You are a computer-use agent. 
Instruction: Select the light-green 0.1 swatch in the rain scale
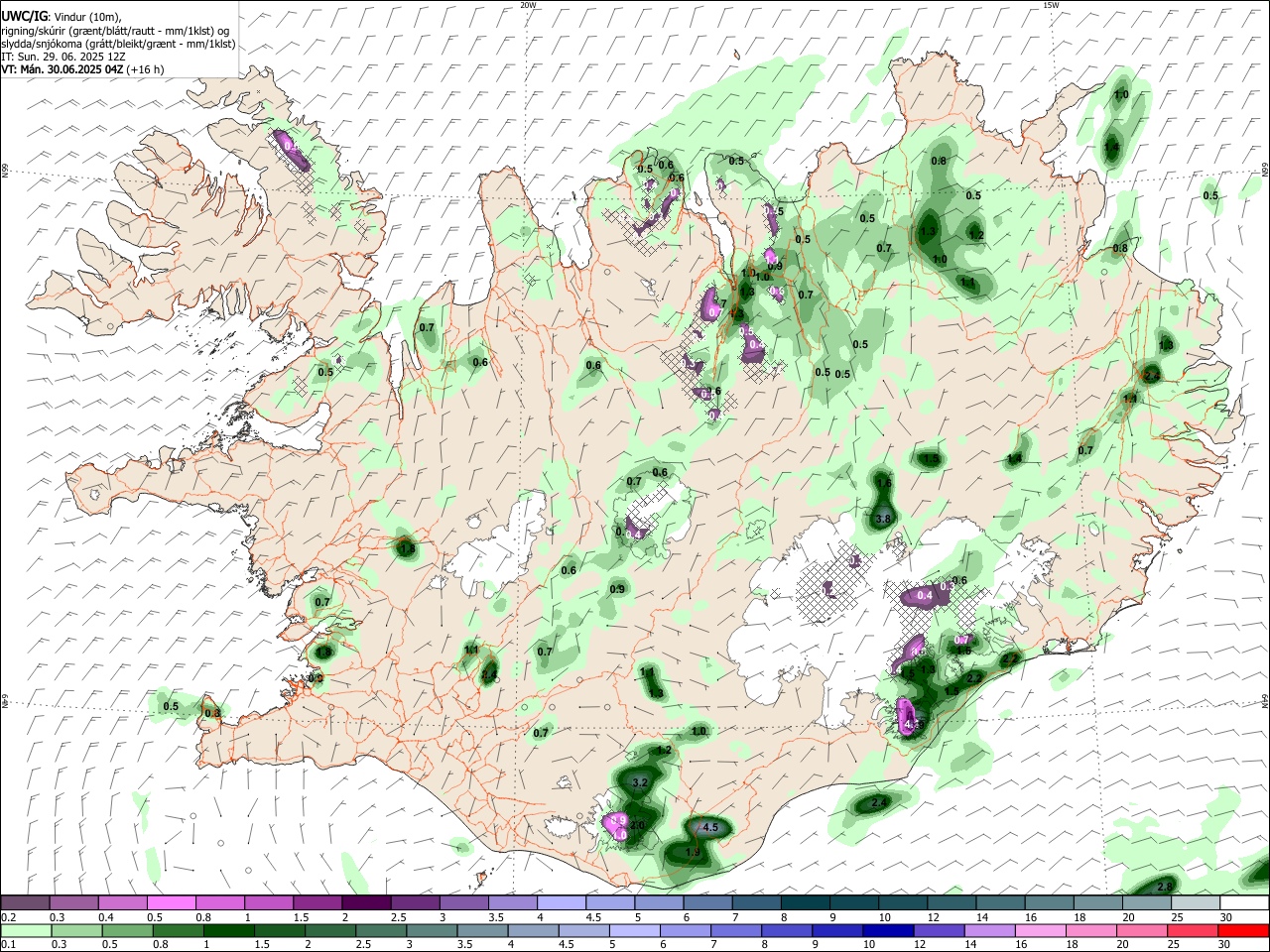25,930
